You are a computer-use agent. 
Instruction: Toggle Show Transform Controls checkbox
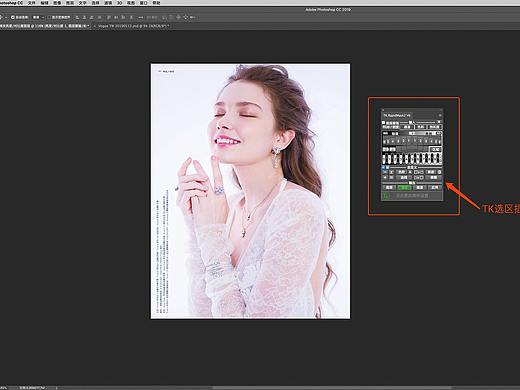49,17
